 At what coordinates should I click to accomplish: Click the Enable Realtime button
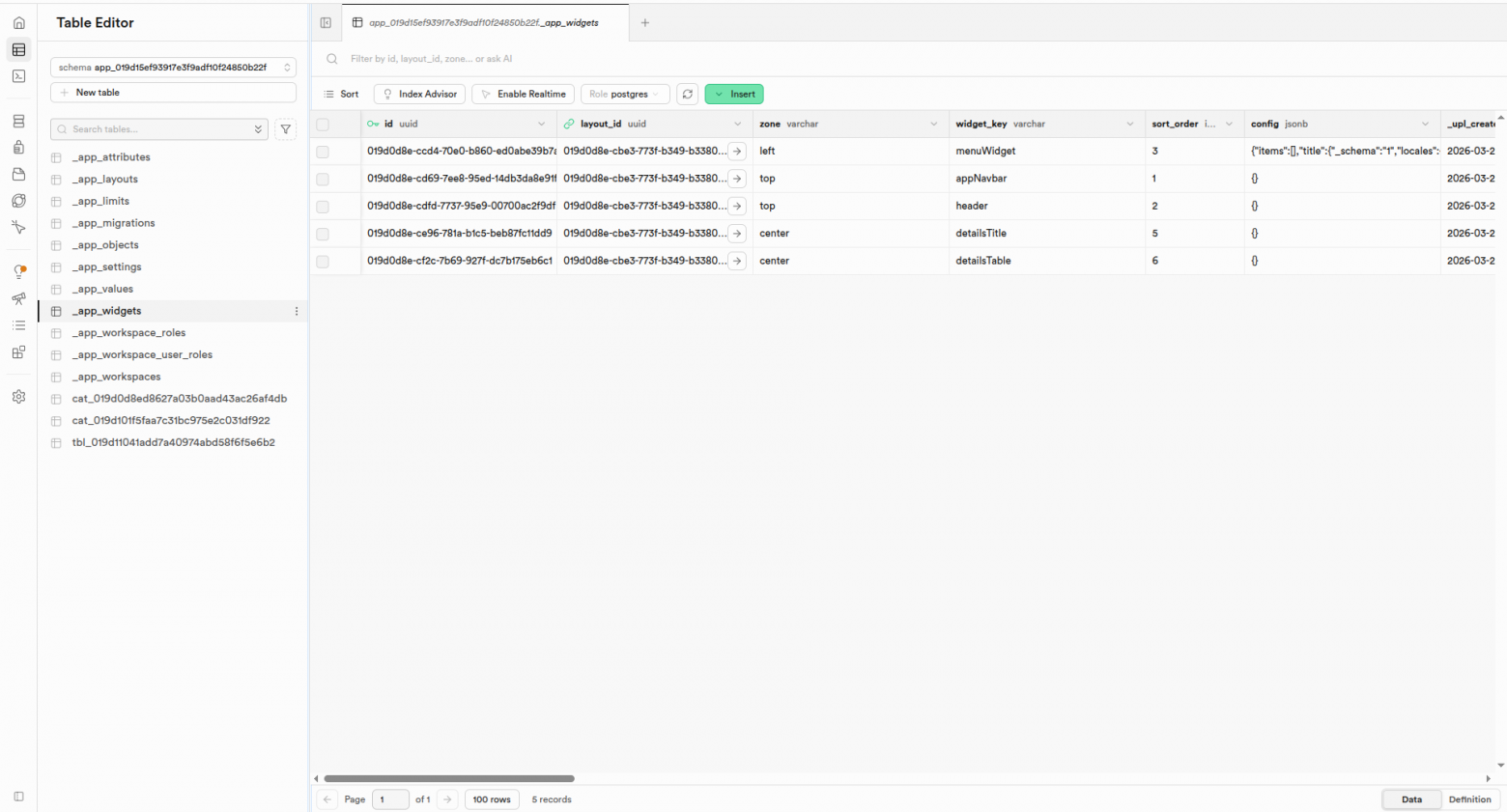(x=523, y=94)
